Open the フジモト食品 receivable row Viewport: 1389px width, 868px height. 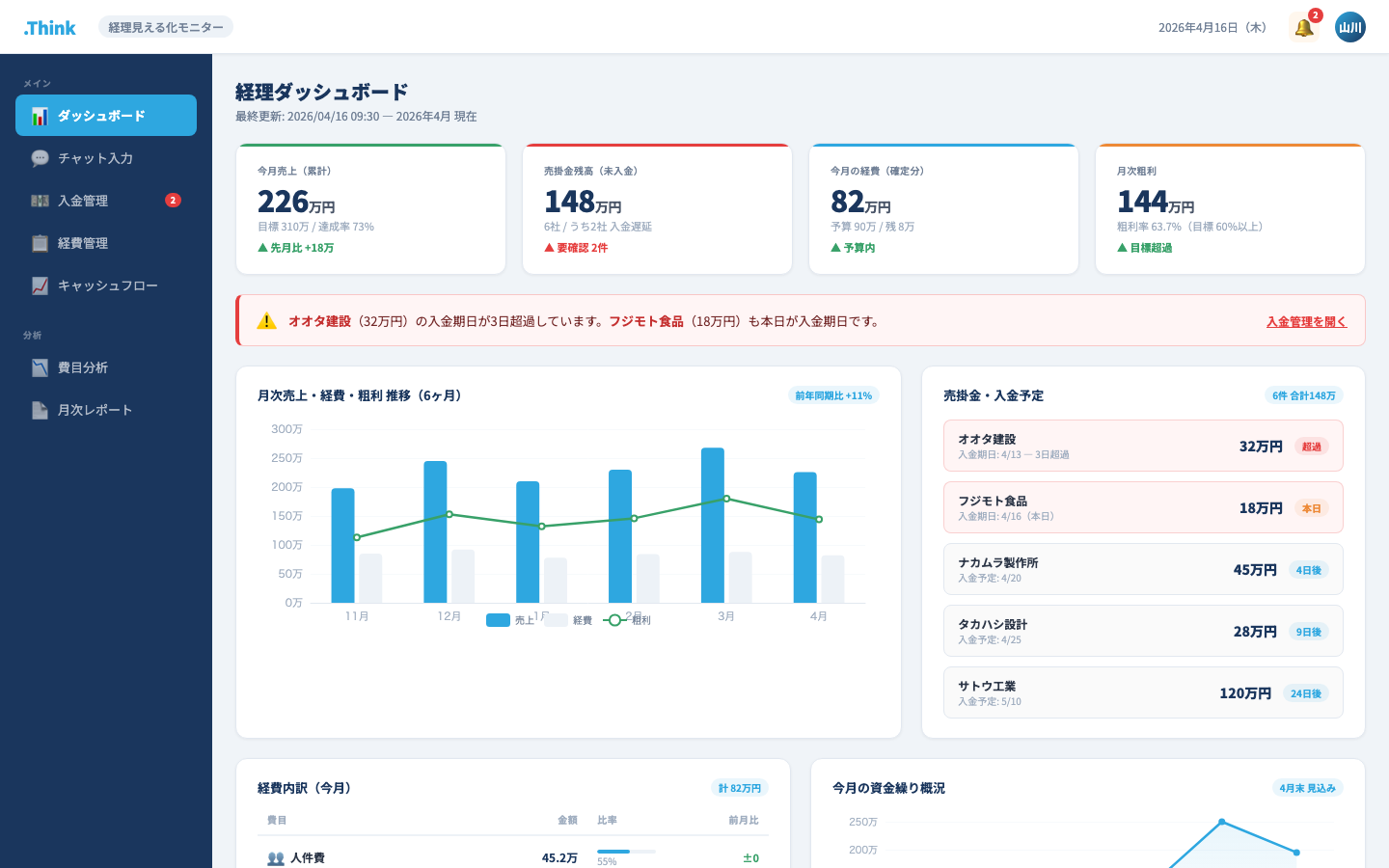[x=1143, y=507]
